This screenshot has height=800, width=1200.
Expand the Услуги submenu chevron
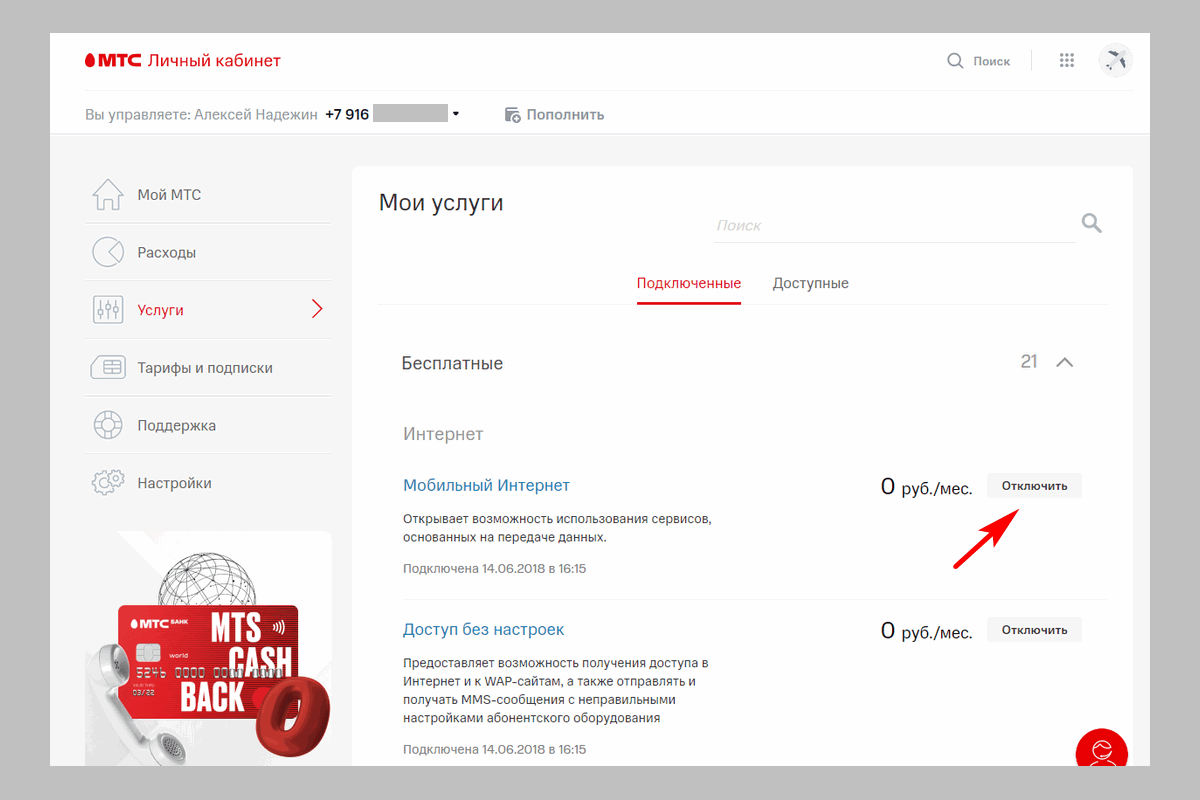(x=317, y=309)
